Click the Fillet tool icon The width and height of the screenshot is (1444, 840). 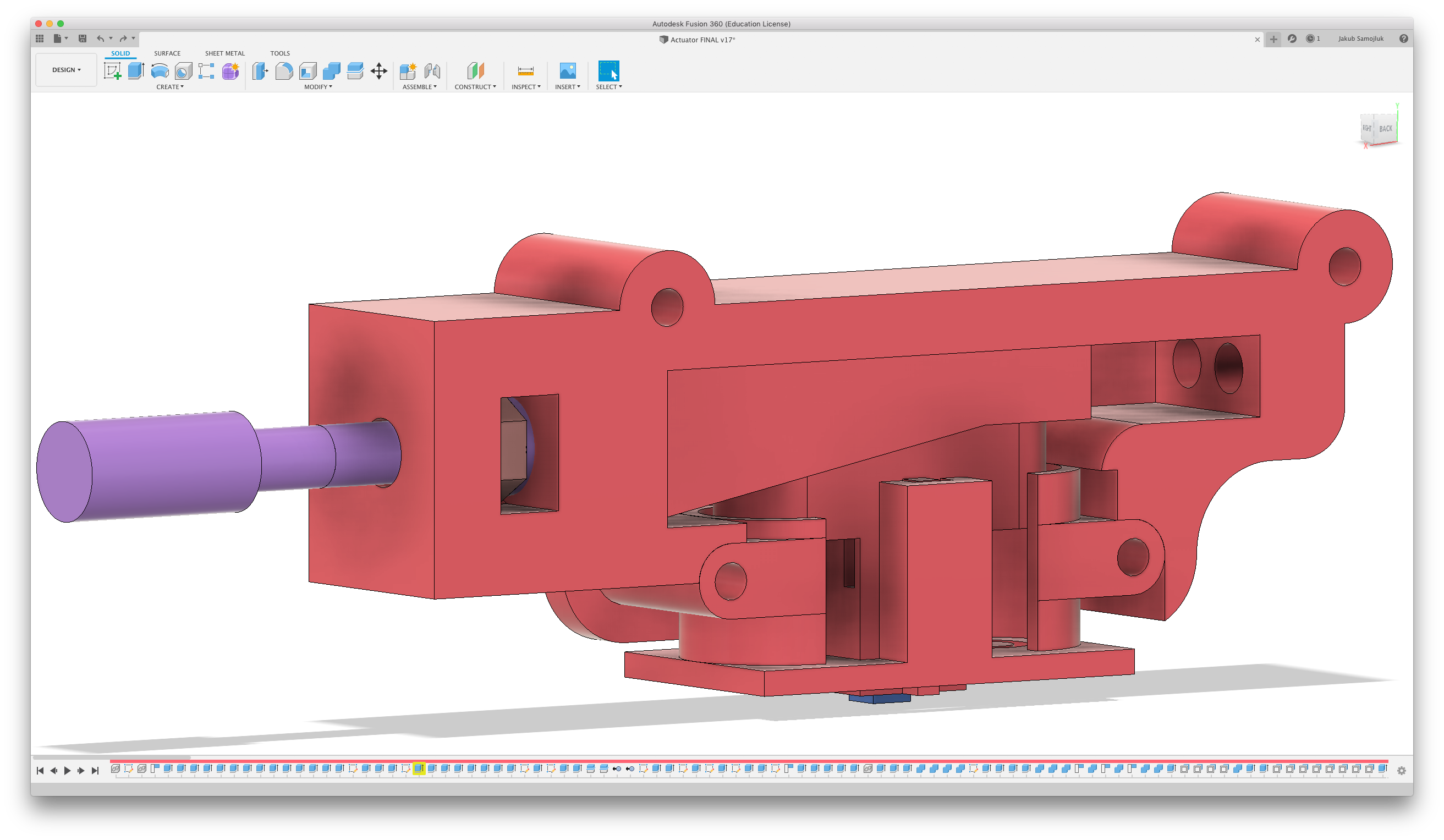(x=284, y=71)
